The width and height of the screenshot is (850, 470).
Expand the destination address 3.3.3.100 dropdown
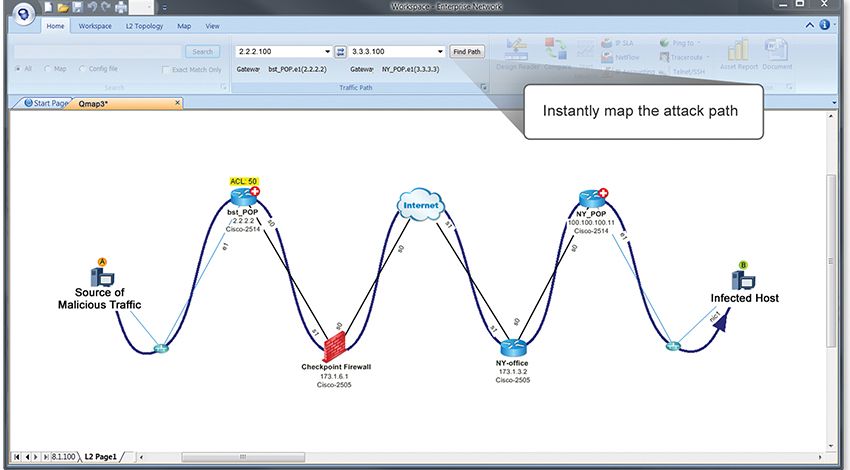440,51
